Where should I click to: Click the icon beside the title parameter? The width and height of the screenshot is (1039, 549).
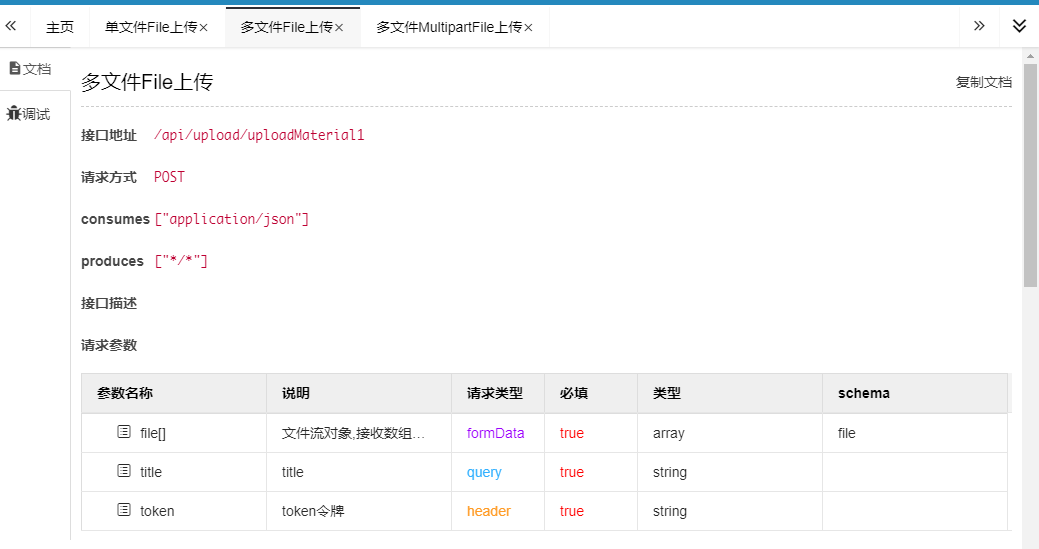(x=124, y=471)
